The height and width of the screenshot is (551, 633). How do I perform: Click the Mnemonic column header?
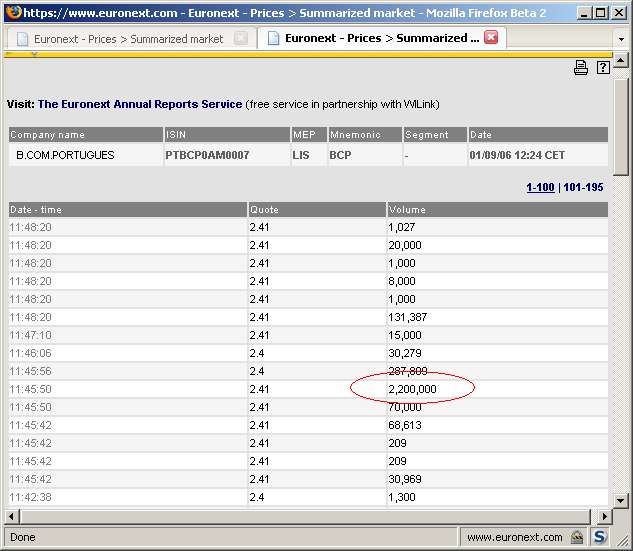click(365, 134)
